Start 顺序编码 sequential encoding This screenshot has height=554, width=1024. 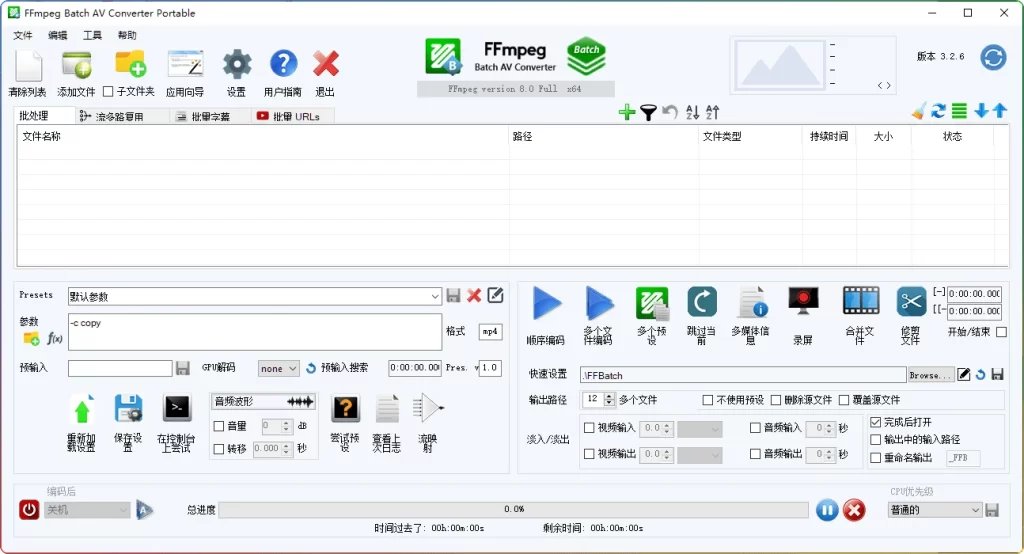pos(546,303)
